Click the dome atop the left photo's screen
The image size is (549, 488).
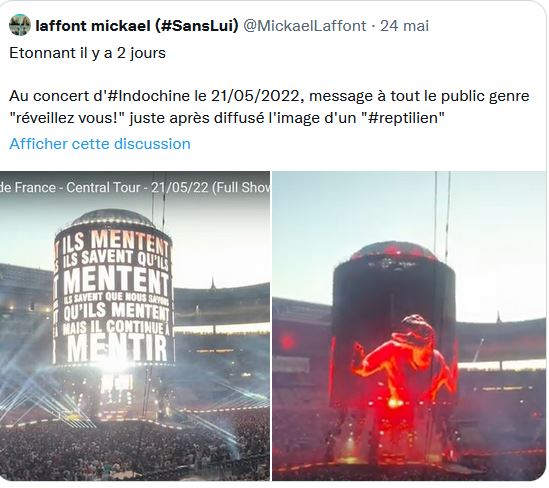113,217
